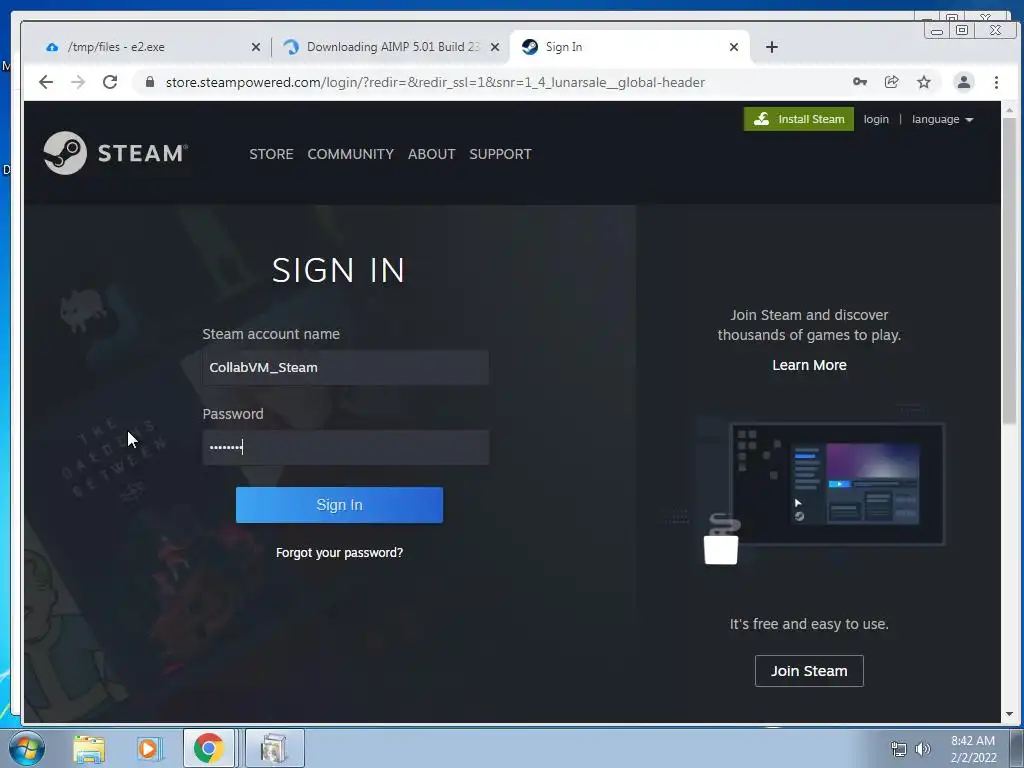
Task: Click the Chrome taskbar icon
Action: [208, 748]
